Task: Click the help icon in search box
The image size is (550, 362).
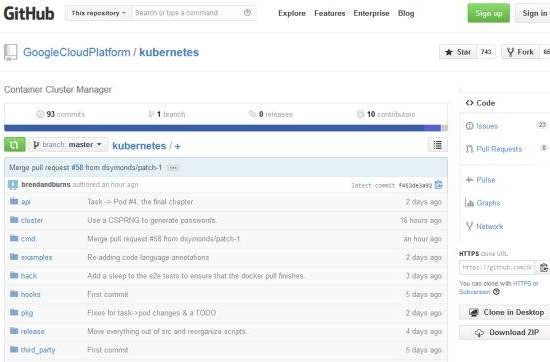Action: pos(248,13)
